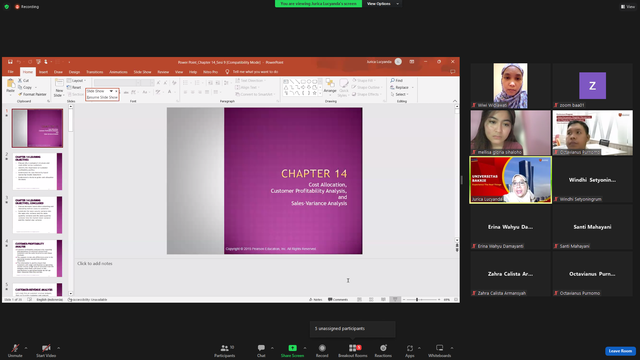Open the Zoom Chat panel
Screen dimensions: 640x360
[261, 350]
